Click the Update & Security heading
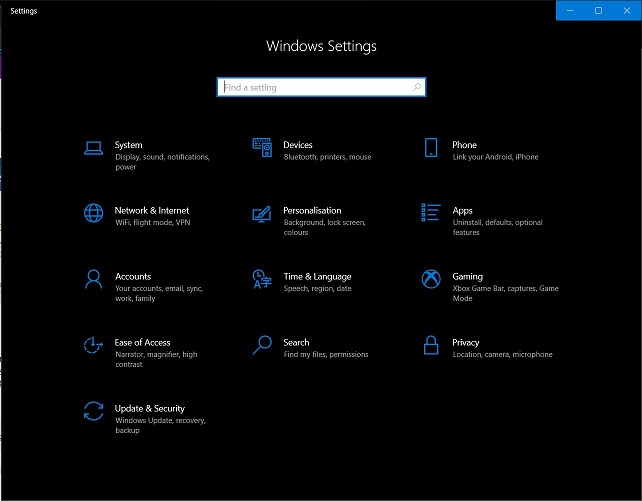The image size is (642, 501). 149,408
